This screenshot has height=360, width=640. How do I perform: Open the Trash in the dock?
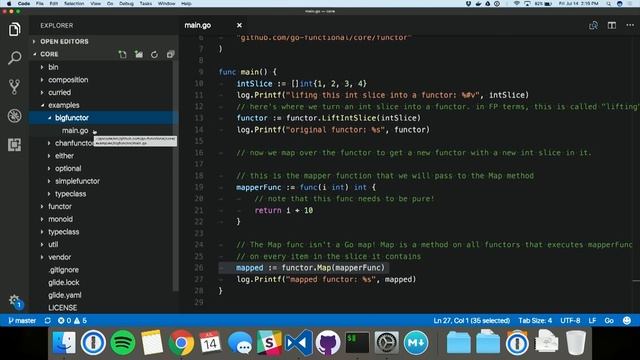pos(576,342)
